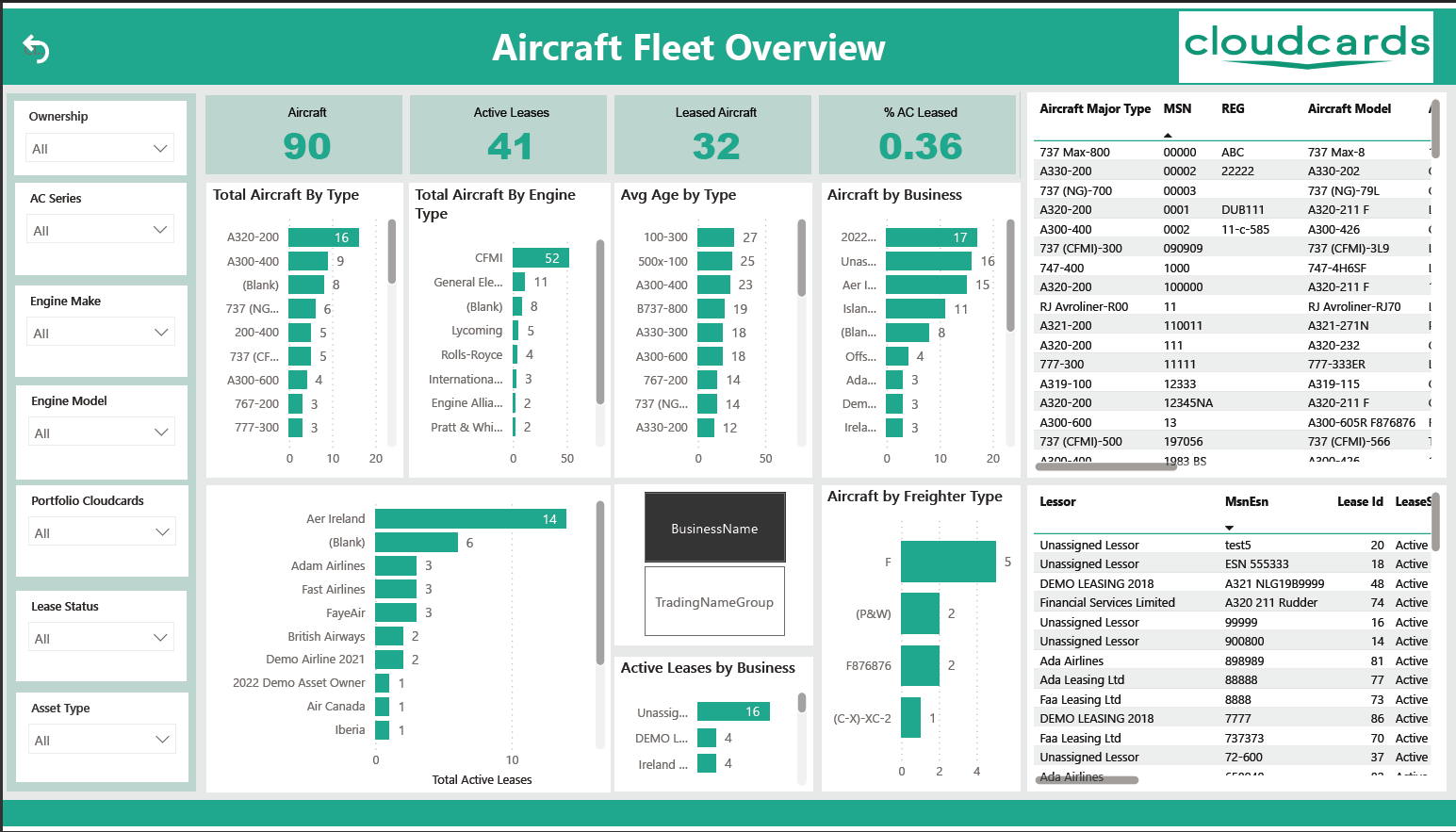Open the Asset Type dropdown
Viewport: 1456px width, 832px height.
click(x=100, y=740)
